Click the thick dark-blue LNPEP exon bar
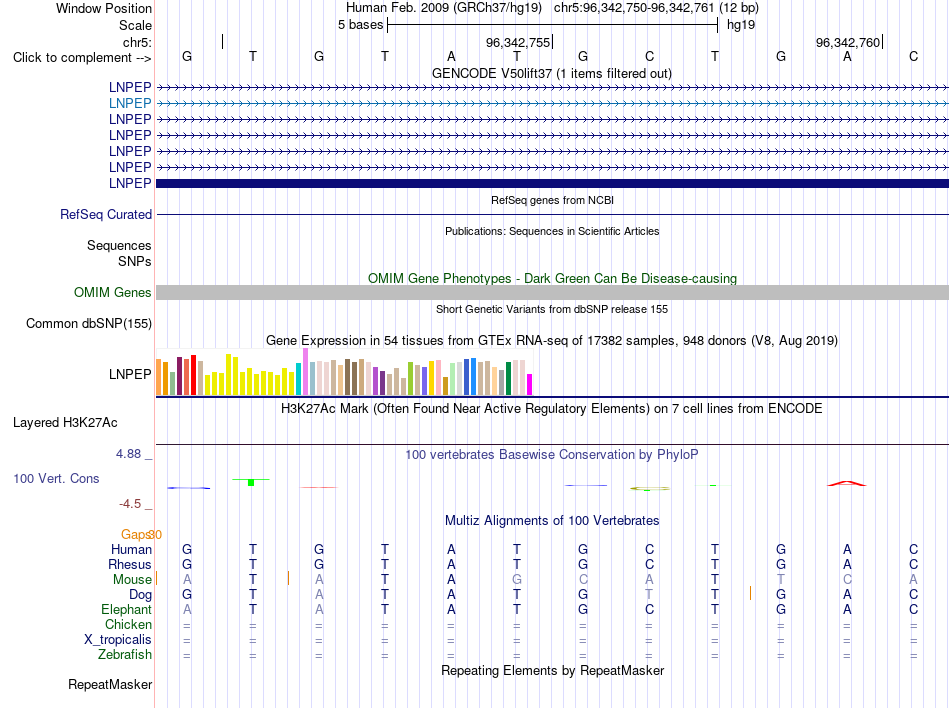This screenshot has width=950, height=708. pos(552,184)
